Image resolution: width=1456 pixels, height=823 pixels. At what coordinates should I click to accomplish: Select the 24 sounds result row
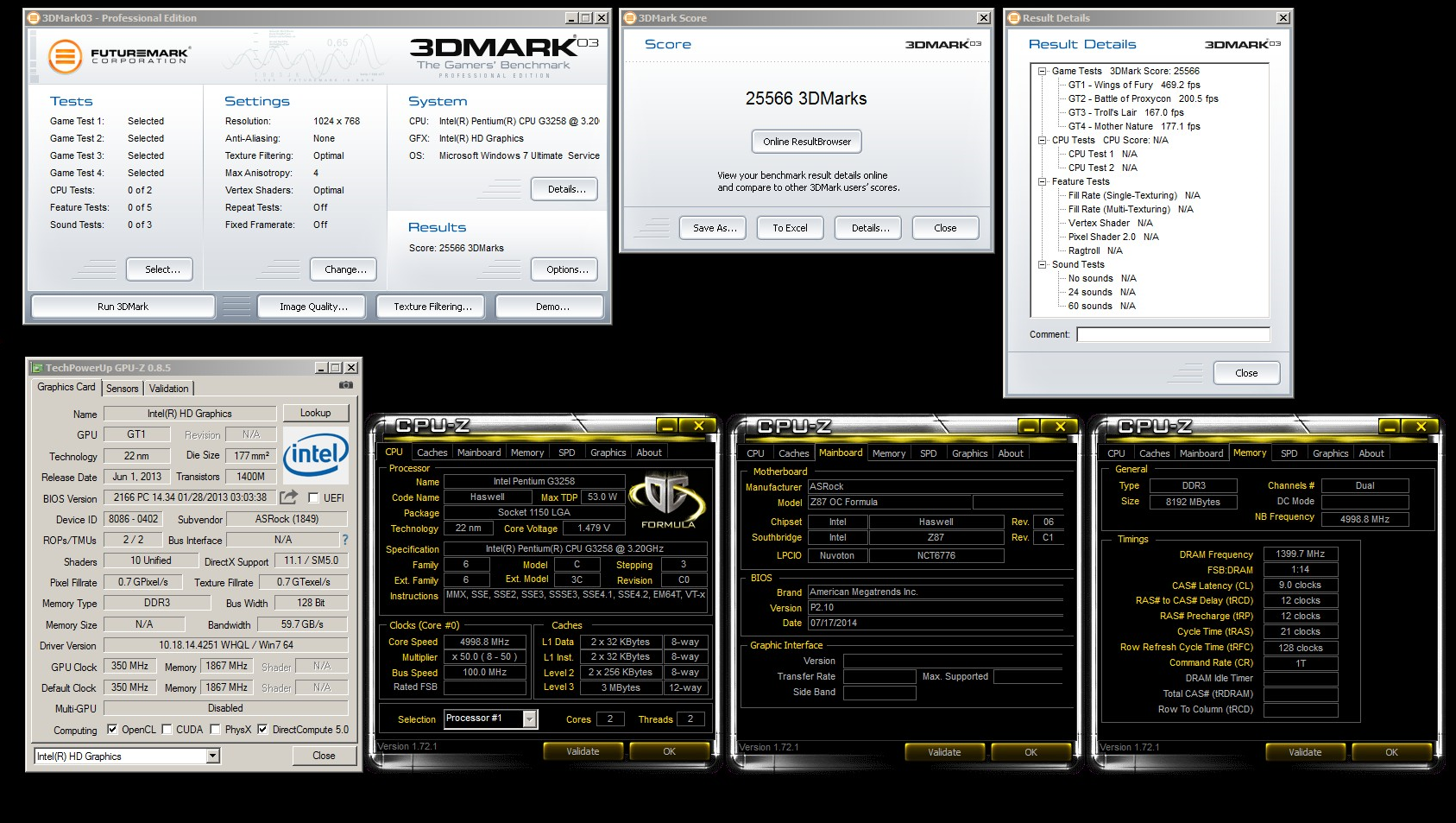tap(1101, 292)
